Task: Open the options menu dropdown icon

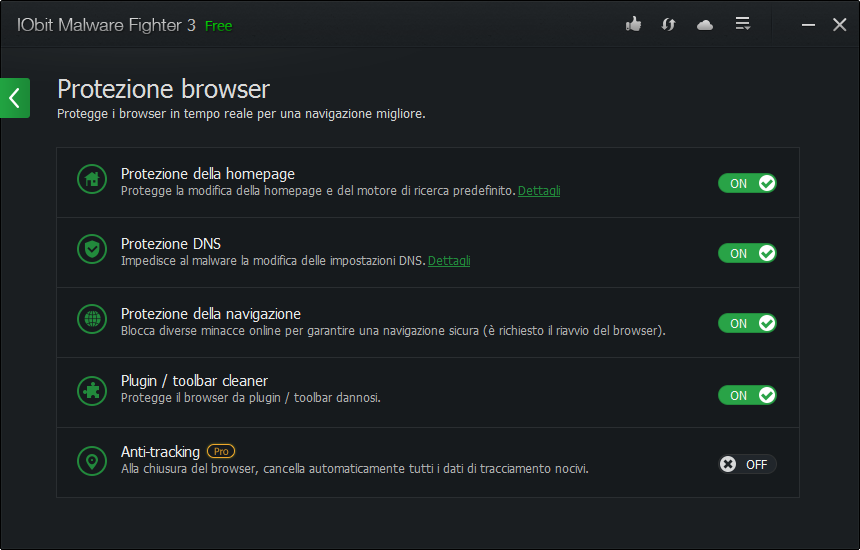Action: pos(743,24)
